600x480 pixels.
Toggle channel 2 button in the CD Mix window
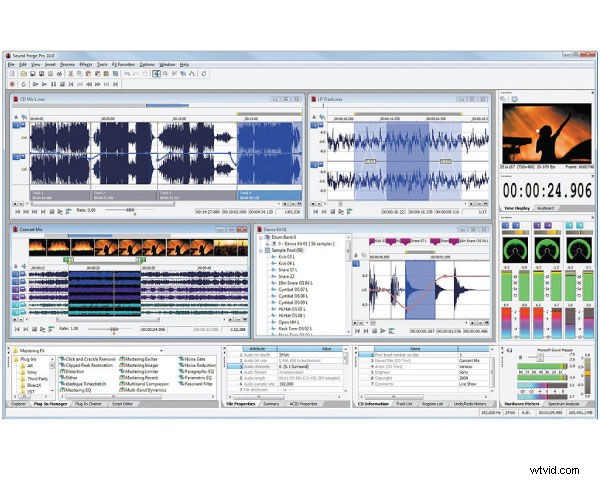pos(16,157)
